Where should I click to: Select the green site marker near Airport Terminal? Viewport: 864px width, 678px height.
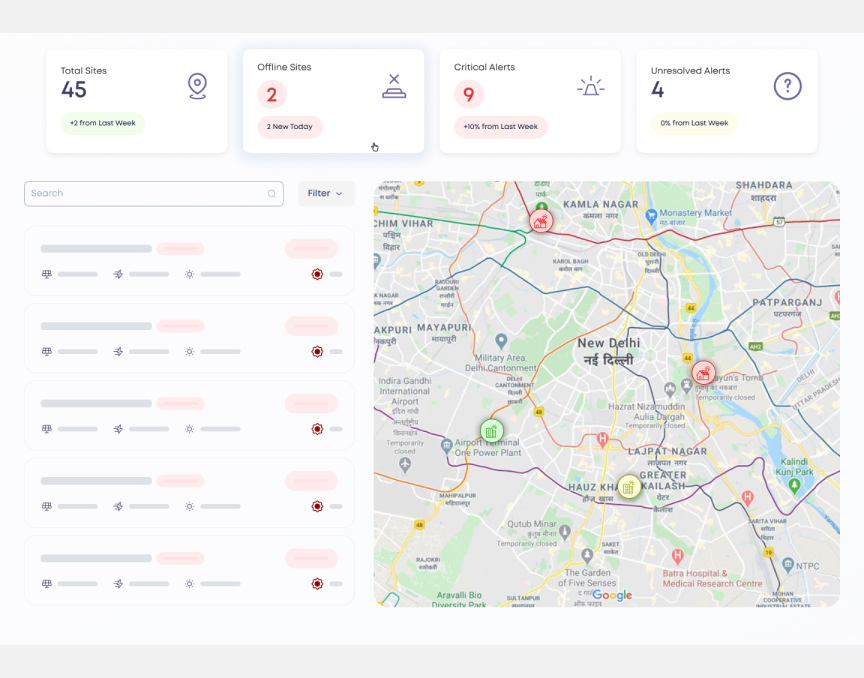(491, 431)
